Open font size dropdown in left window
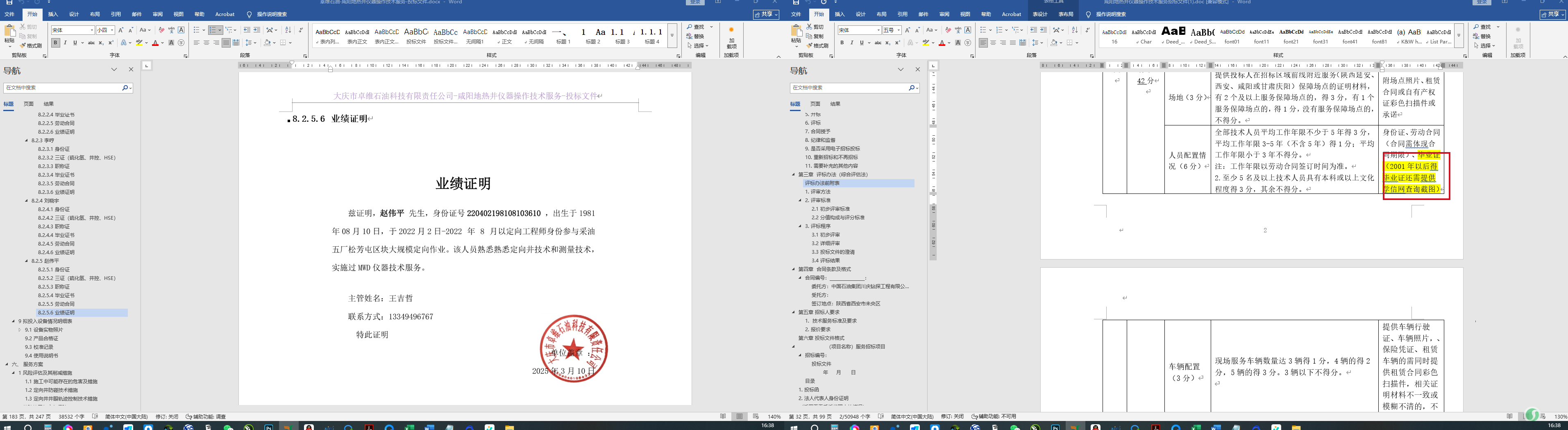 (112, 30)
